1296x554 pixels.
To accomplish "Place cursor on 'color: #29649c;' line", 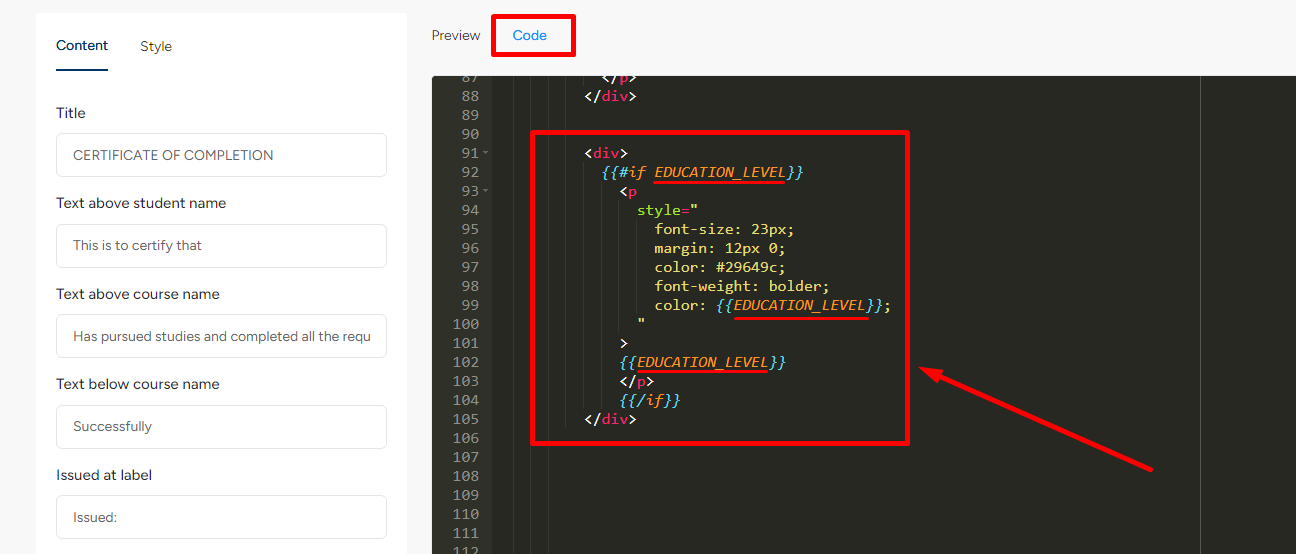I will (720, 267).
